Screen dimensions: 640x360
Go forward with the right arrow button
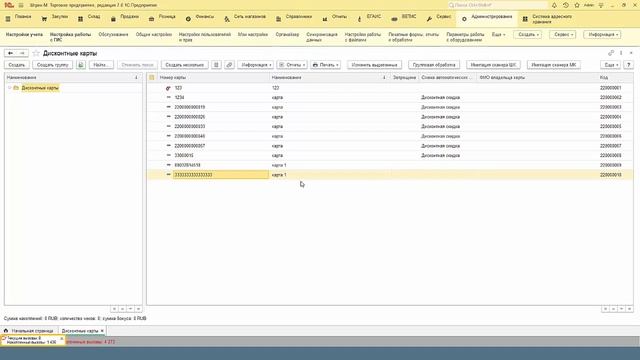[22, 53]
